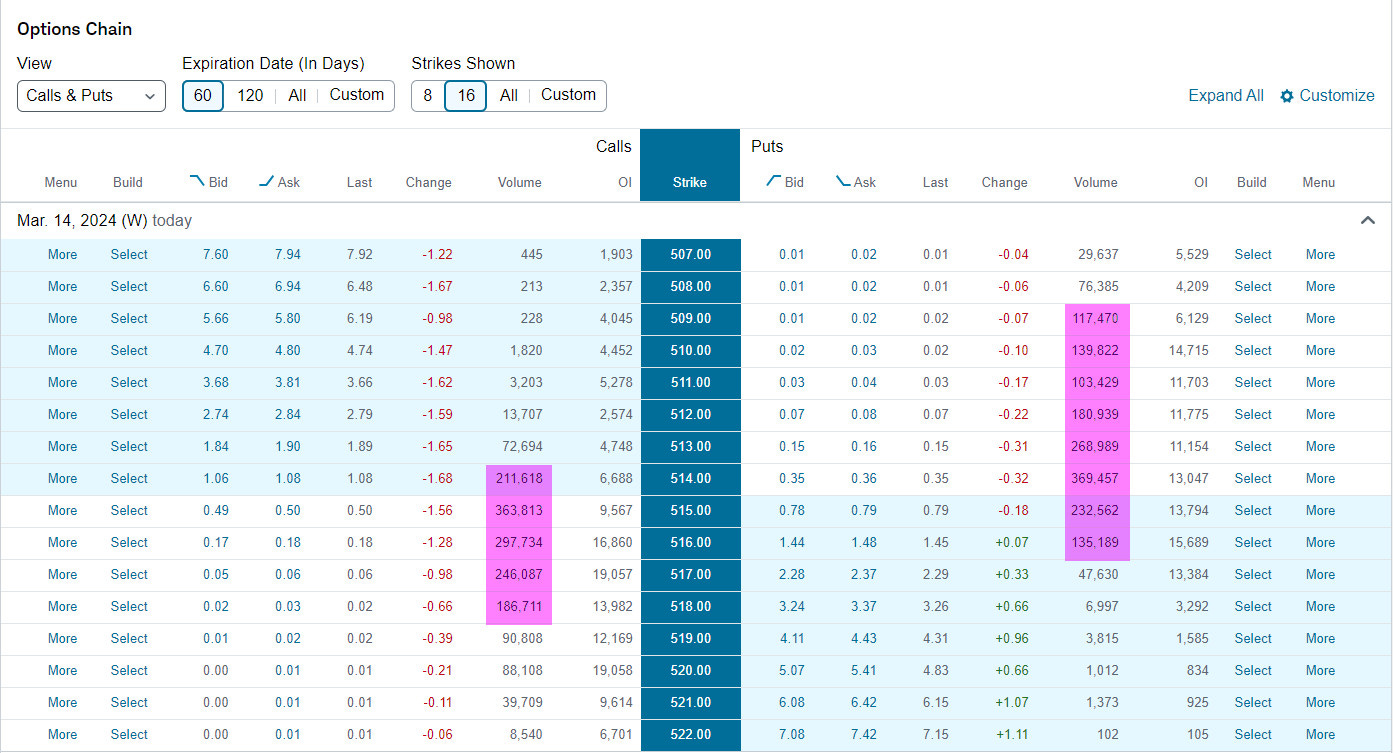Click puts bid 7.08 at 522.00 strike
1393x753 pixels.
(792, 735)
